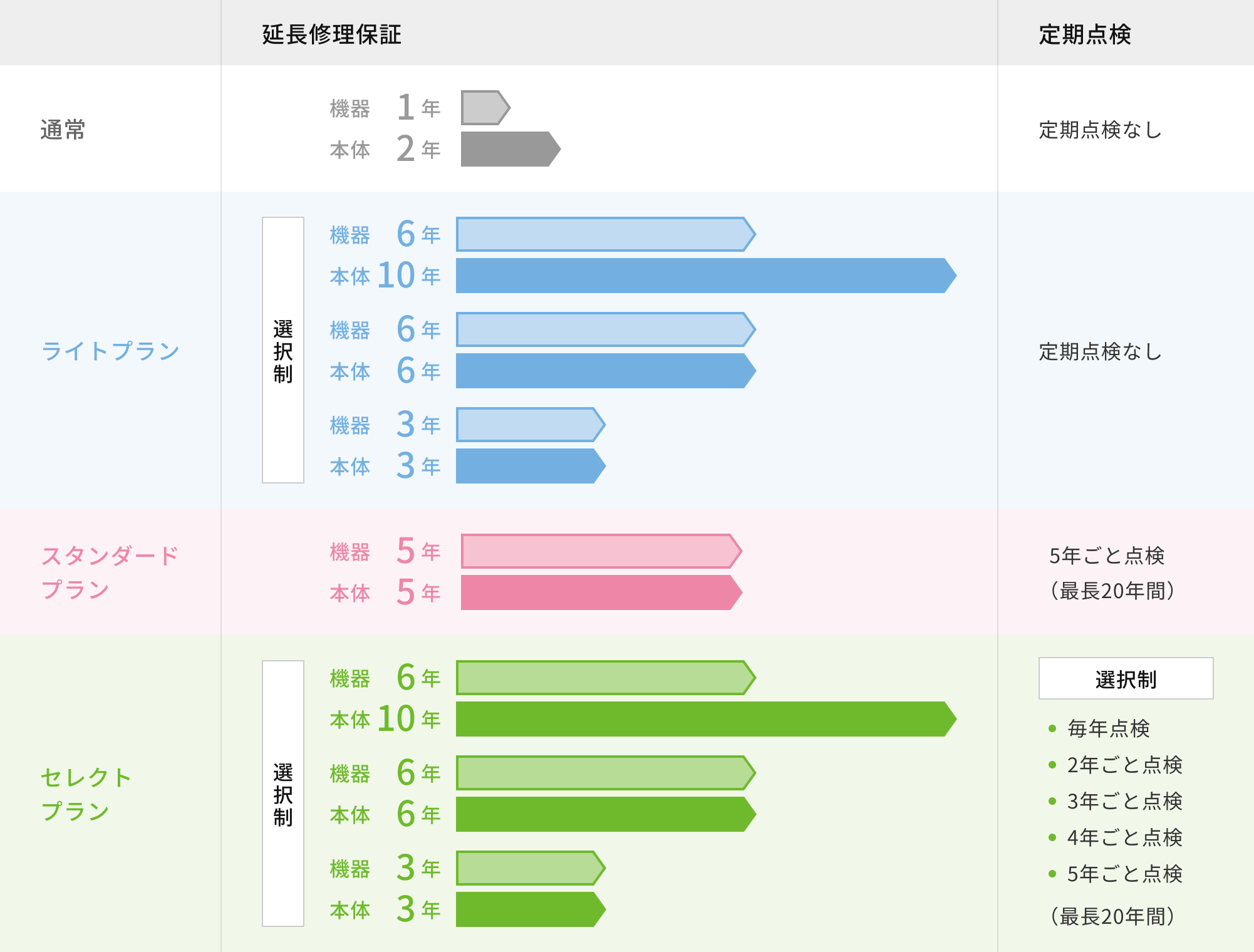Click the 1年 label in the 通常 row
1254x952 pixels.
click(419, 108)
